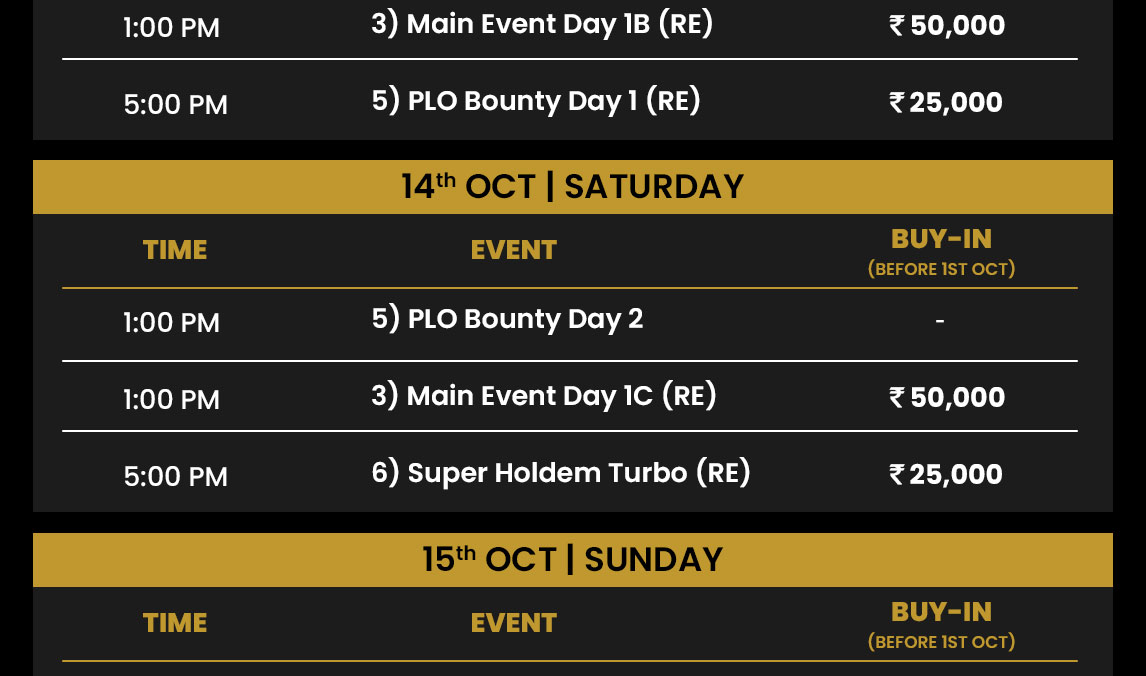Click the TIME column header under Saturday
Image resolution: width=1146 pixels, height=676 pixels.
pos(175,250)
